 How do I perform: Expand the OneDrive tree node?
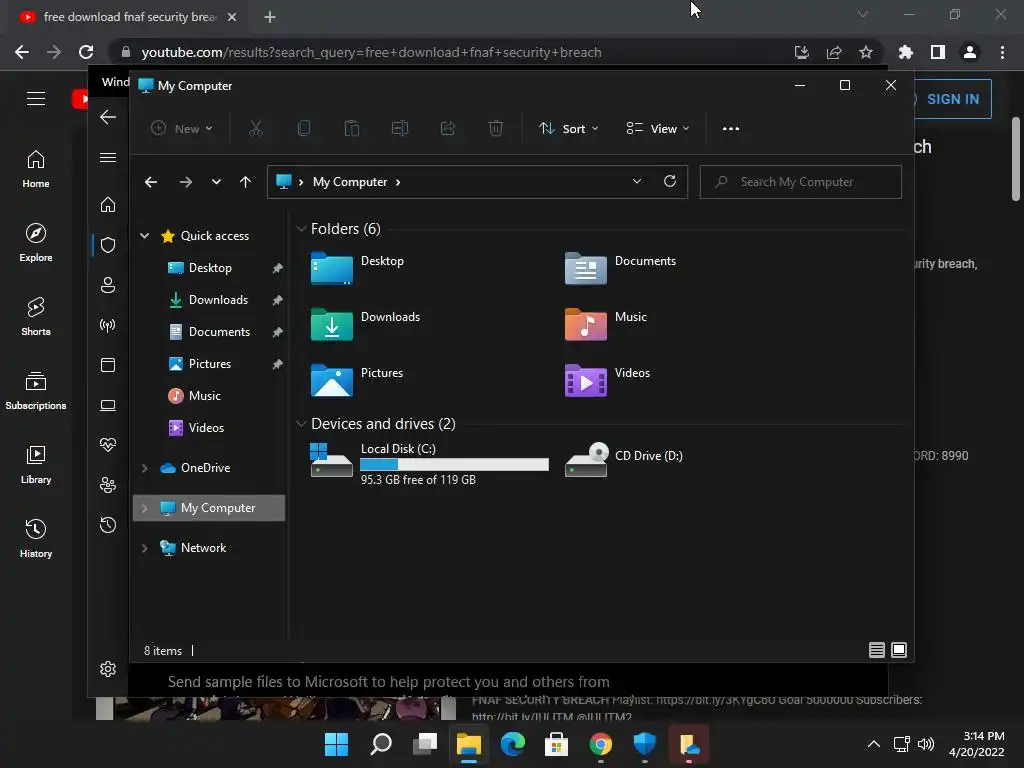pyautogui.click(x=144, y=468)
